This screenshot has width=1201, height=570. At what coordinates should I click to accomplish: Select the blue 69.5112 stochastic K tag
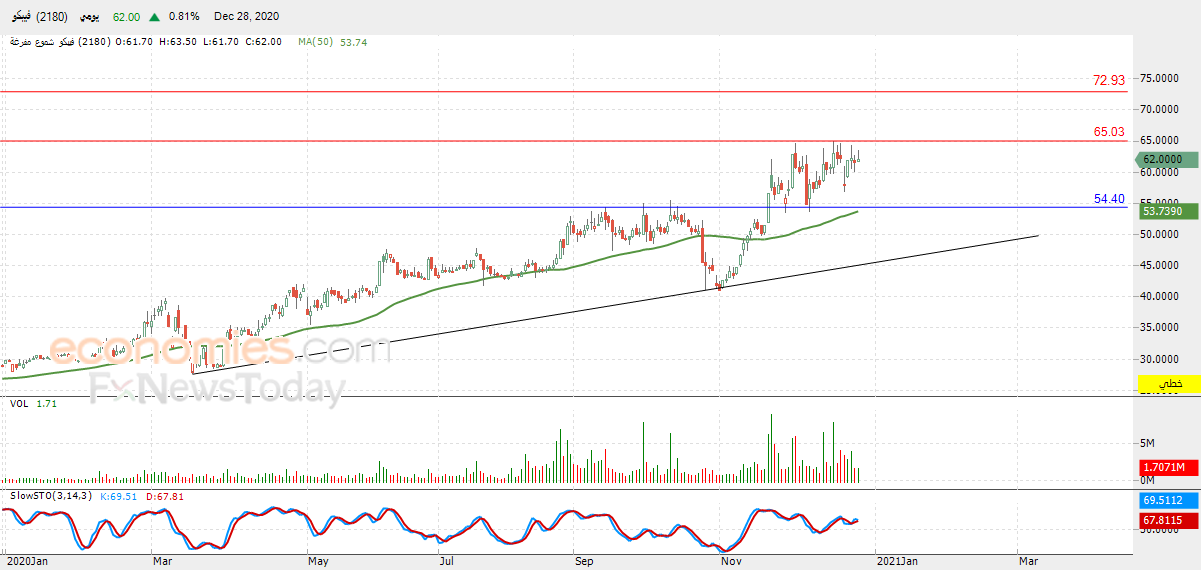1163,499
